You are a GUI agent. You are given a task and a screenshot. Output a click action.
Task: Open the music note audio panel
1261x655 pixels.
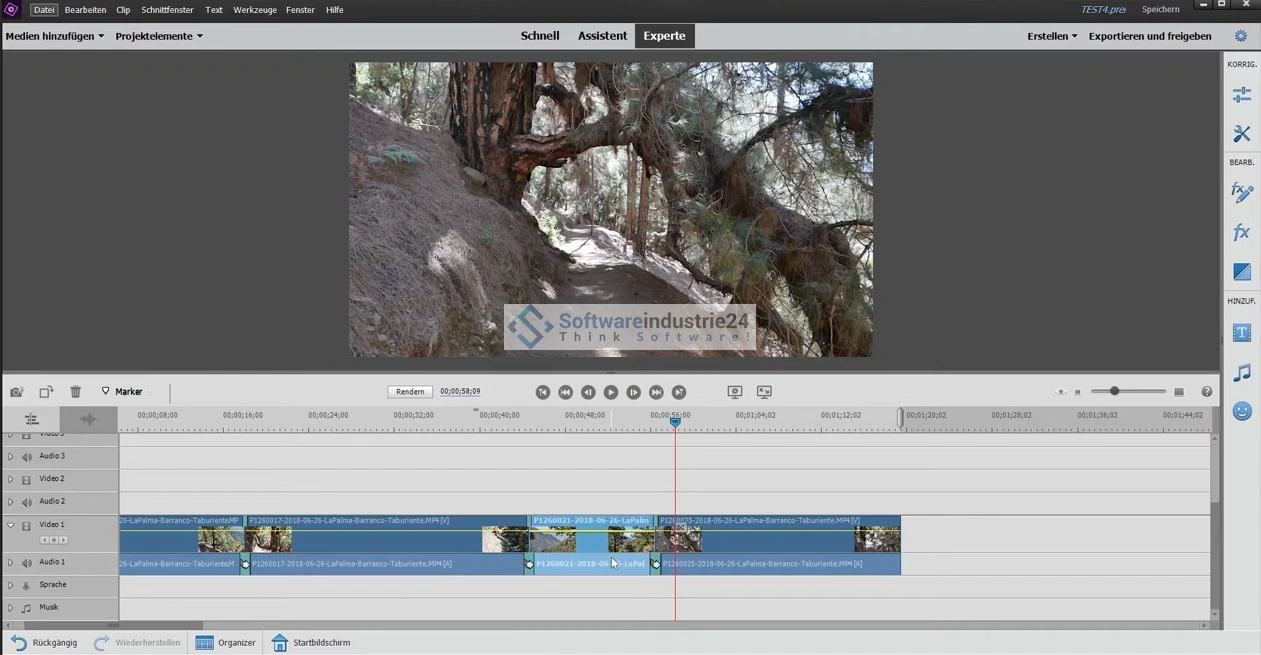point(1242,373)
